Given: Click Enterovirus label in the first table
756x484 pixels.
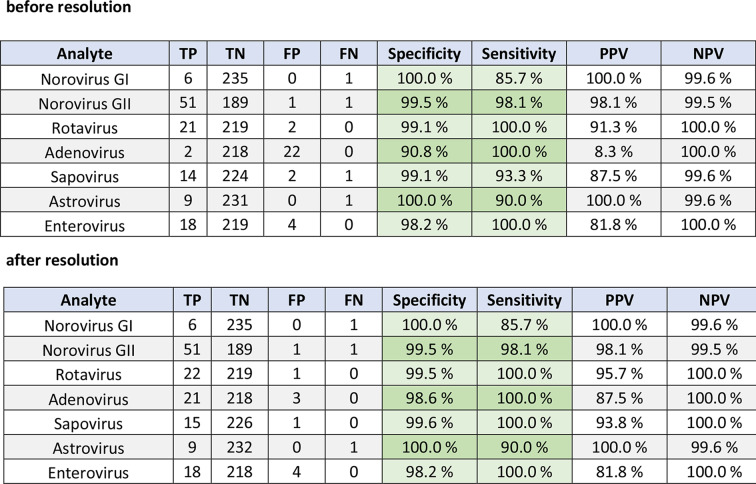Looking at the screenshot, I should tap(85, 226).
